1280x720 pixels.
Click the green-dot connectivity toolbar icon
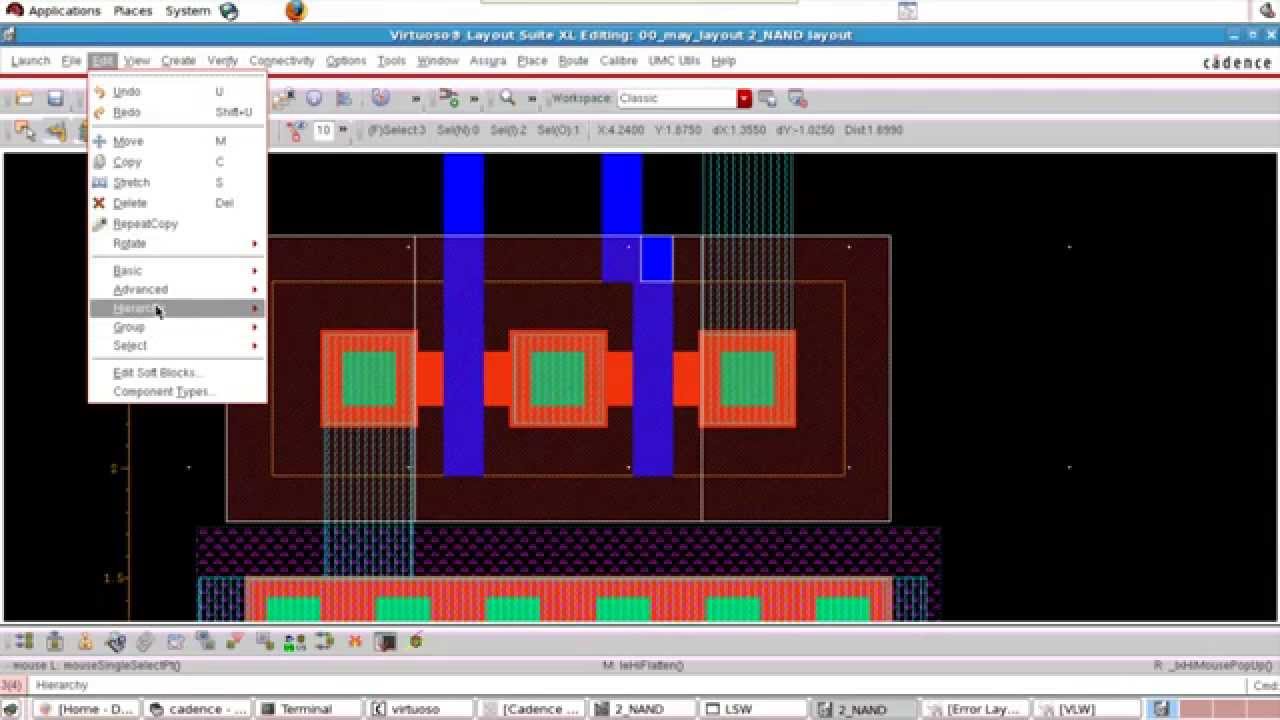(x=449, y=98)
